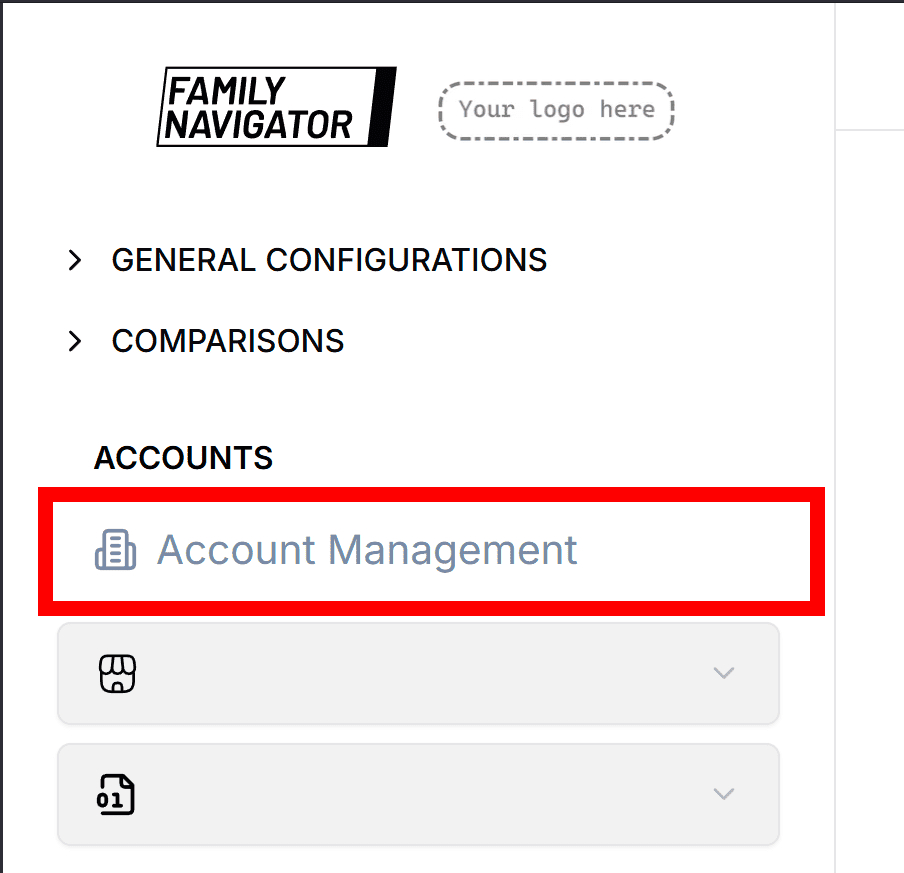The width and height of the screenshot is (904, 873).
Task: Select the ACCOUNTS section heading
Action: coord(183,458)
